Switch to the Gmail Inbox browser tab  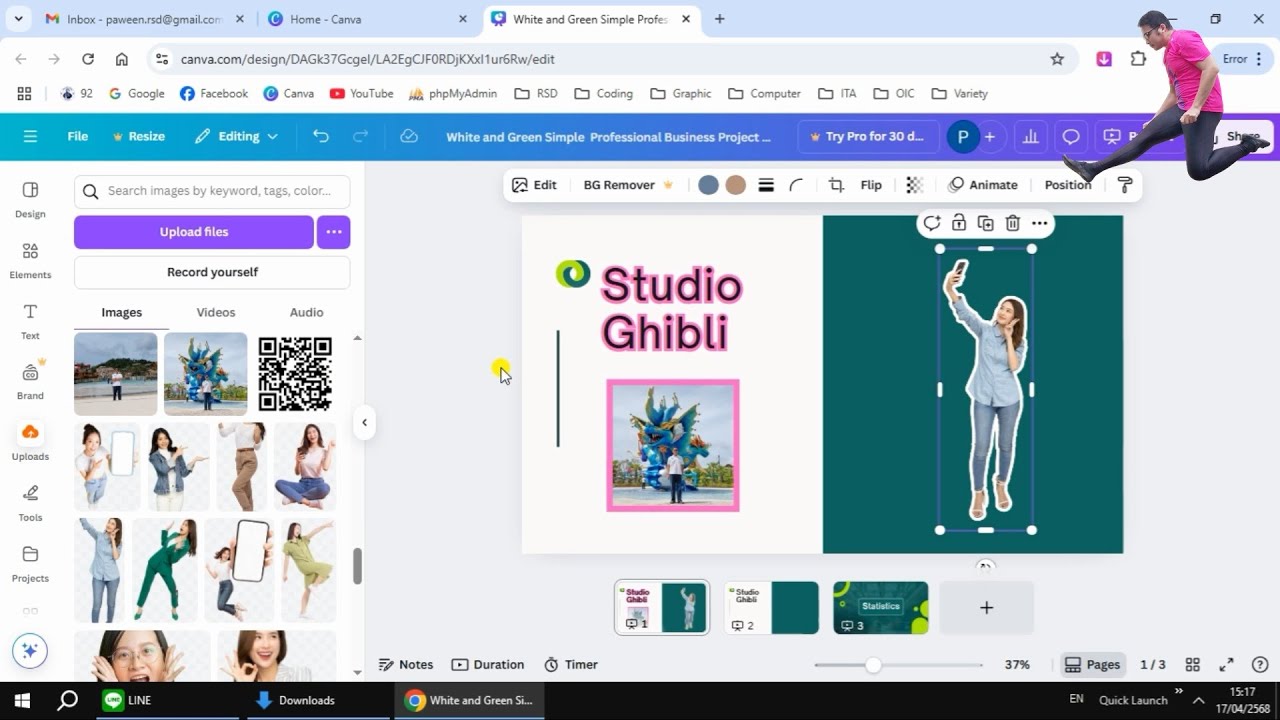(143, 19)
